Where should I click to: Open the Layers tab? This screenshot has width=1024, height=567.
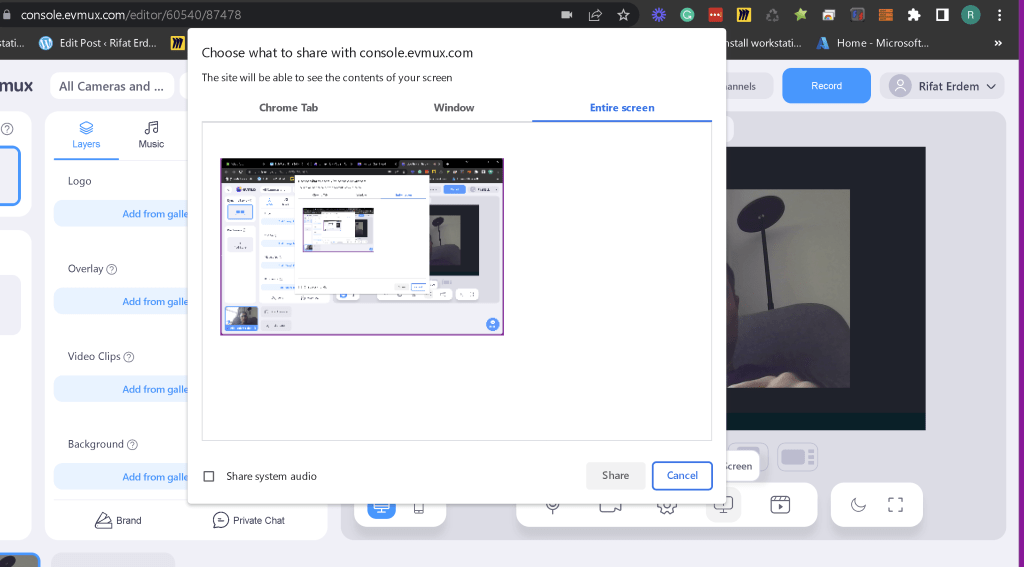click(x=86, y=135)
